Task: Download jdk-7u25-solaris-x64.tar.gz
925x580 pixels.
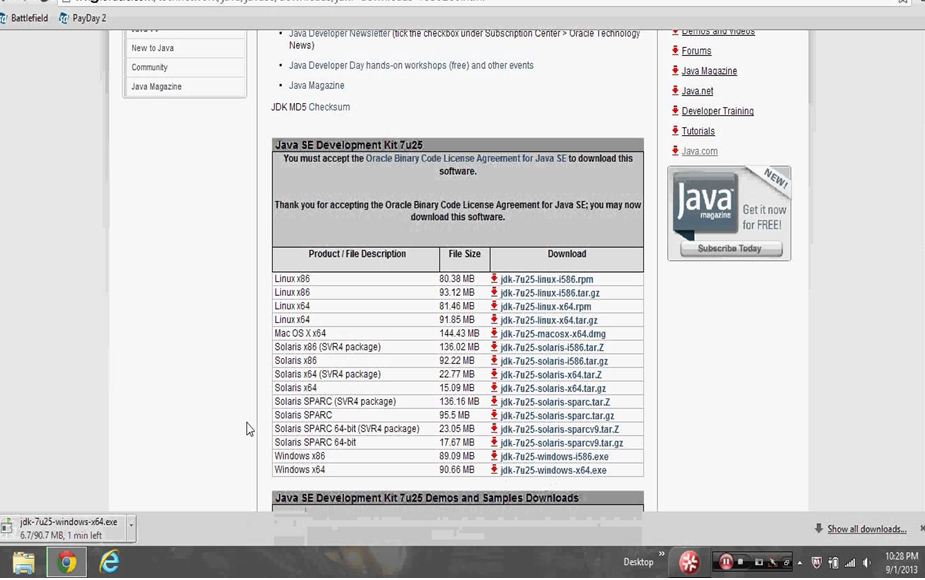Action: (553, 388)
